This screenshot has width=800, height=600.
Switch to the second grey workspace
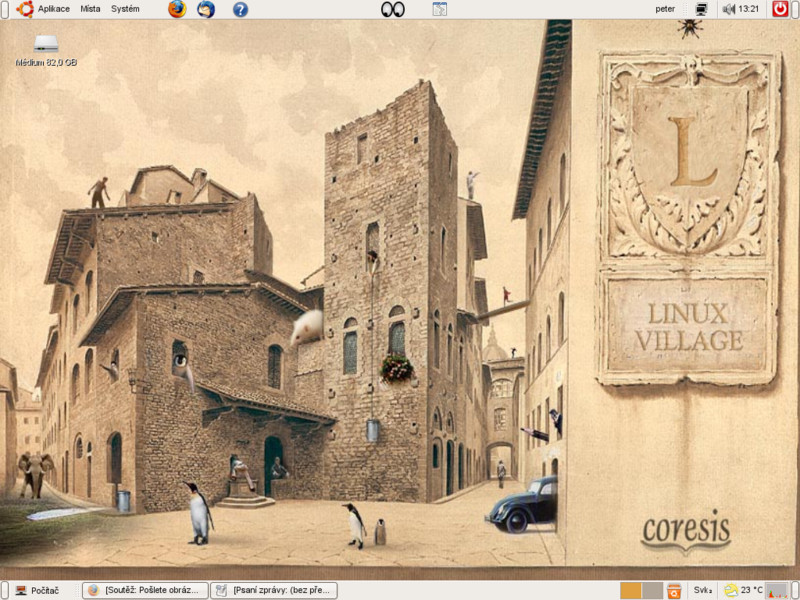(653, 591)
